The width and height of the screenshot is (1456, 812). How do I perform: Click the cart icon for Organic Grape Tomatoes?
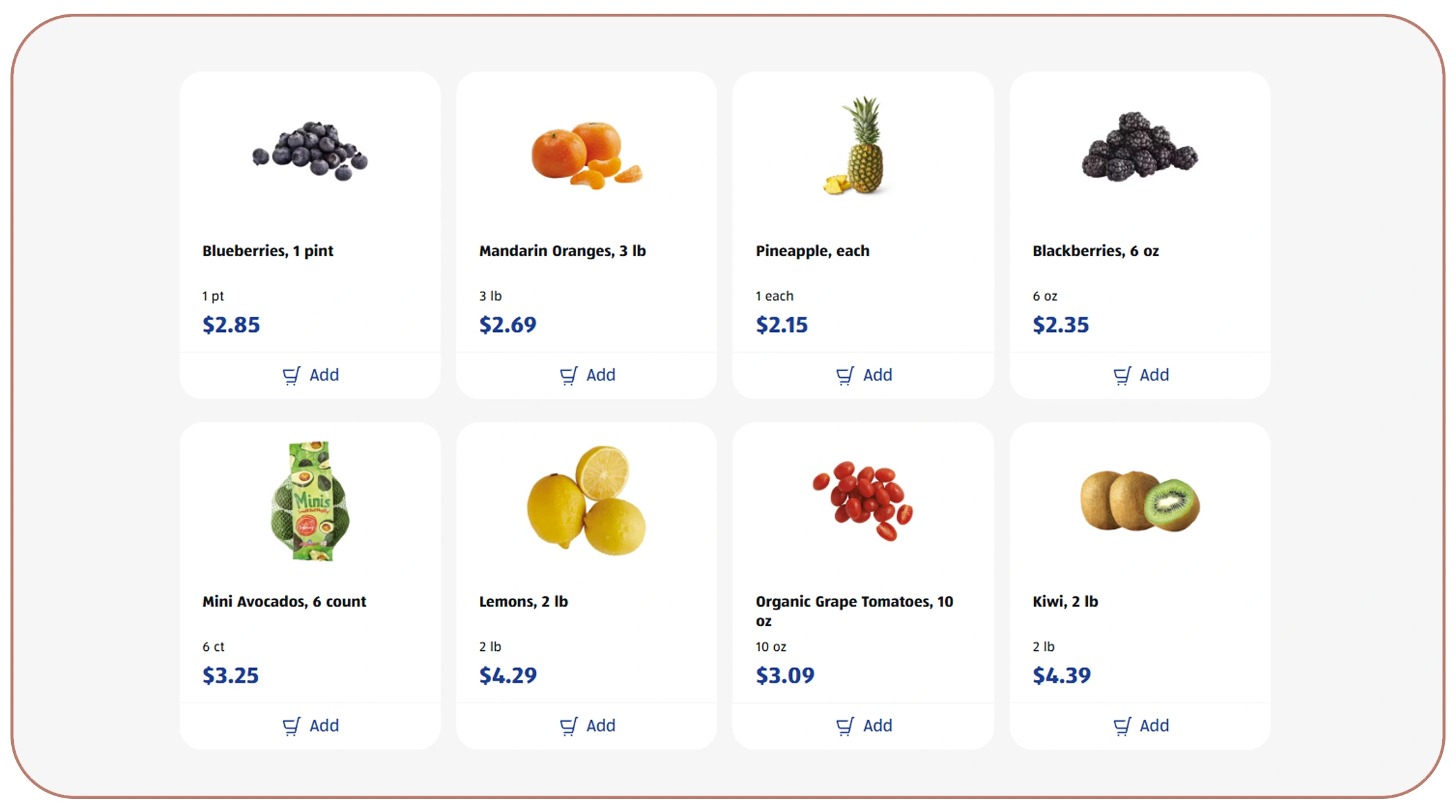click(846, 726)
